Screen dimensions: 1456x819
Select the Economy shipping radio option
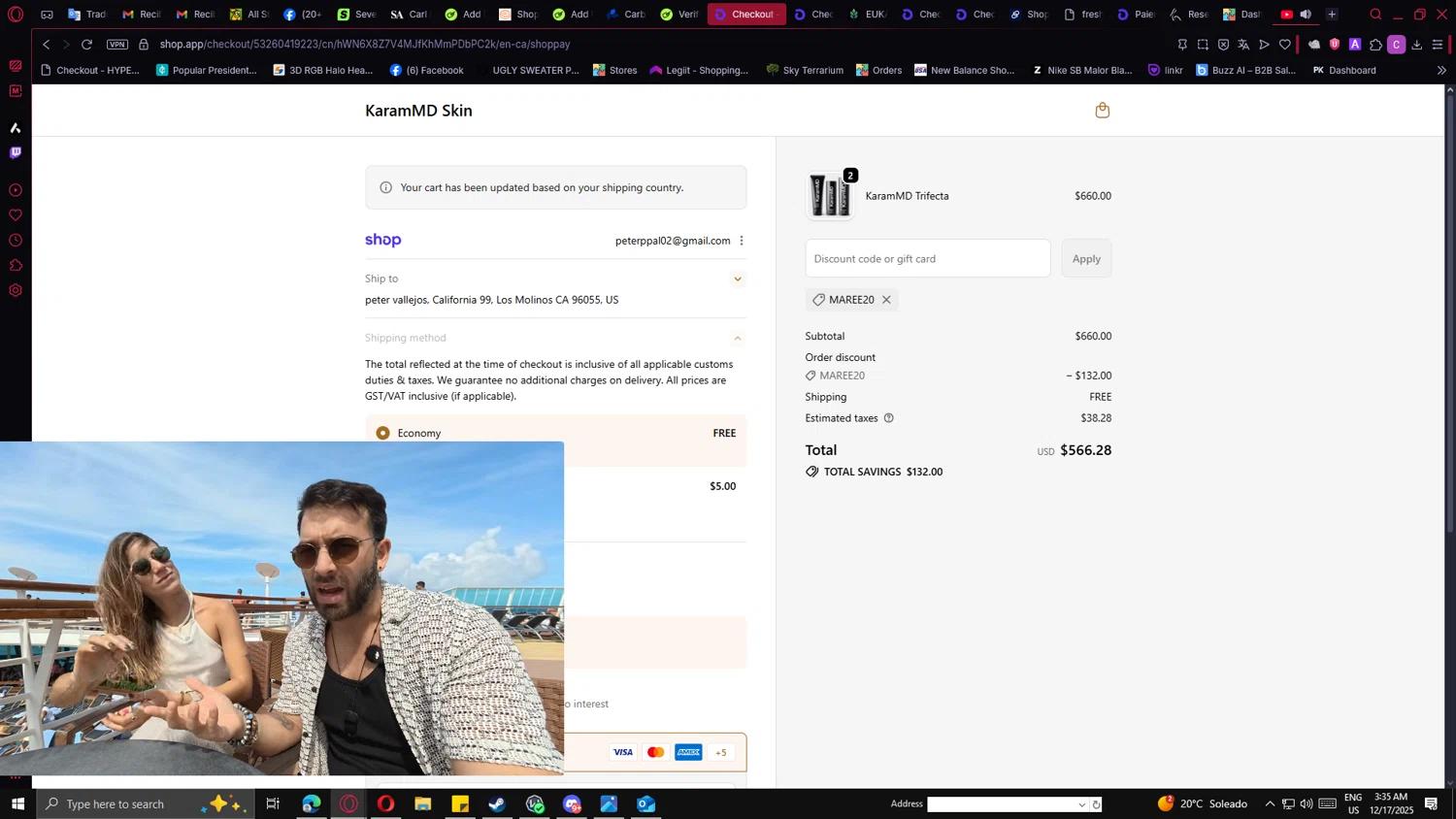click(x=383, y=433)
